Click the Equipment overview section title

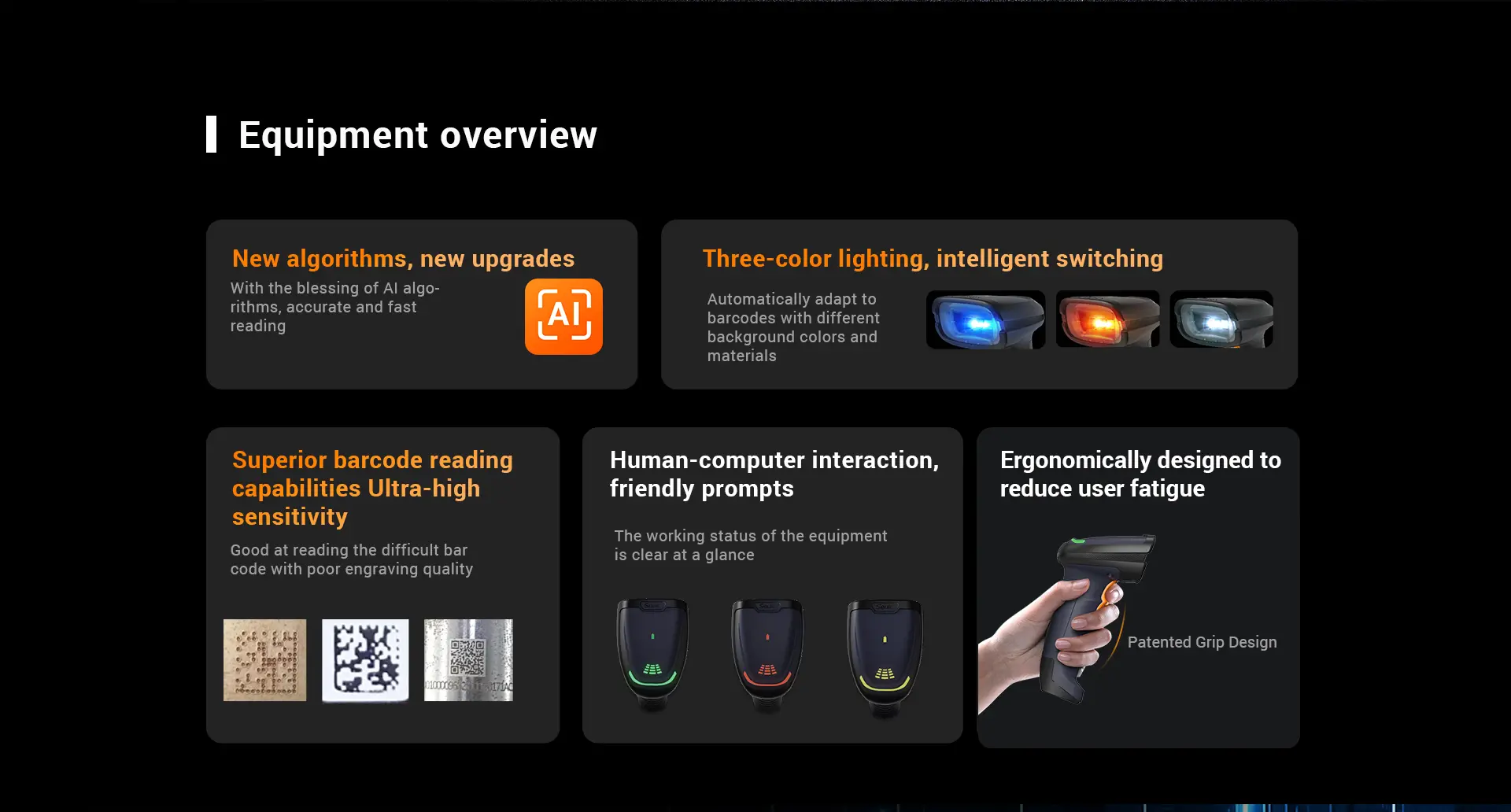coord(418,135)
